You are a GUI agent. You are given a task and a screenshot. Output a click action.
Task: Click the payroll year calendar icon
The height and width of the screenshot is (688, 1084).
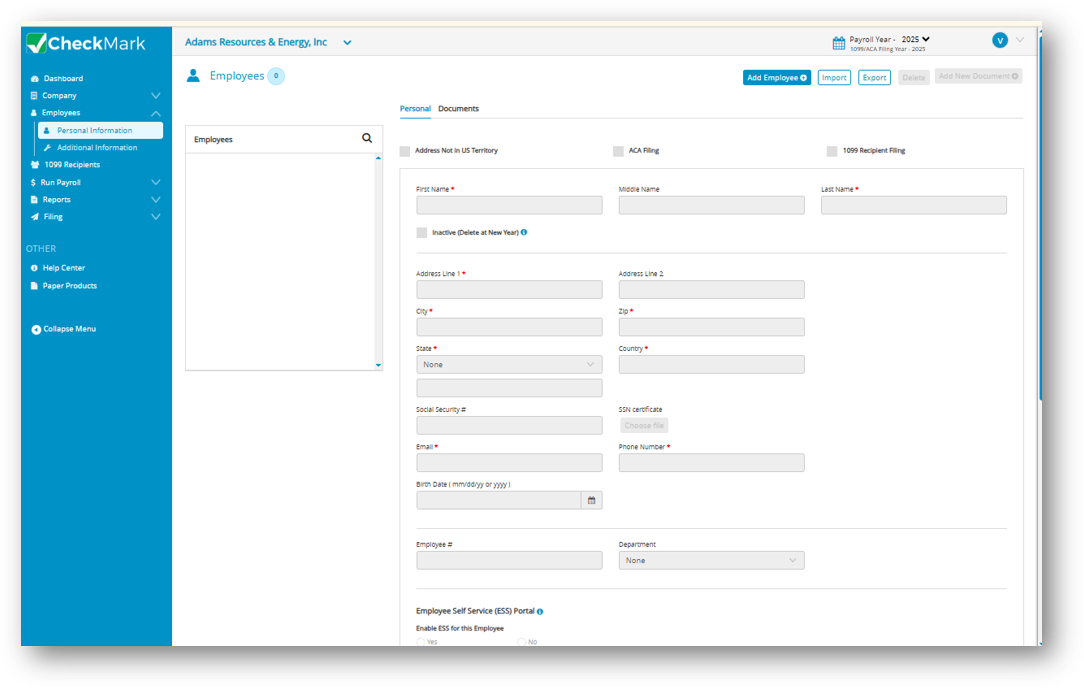click(x=839, y=44)
